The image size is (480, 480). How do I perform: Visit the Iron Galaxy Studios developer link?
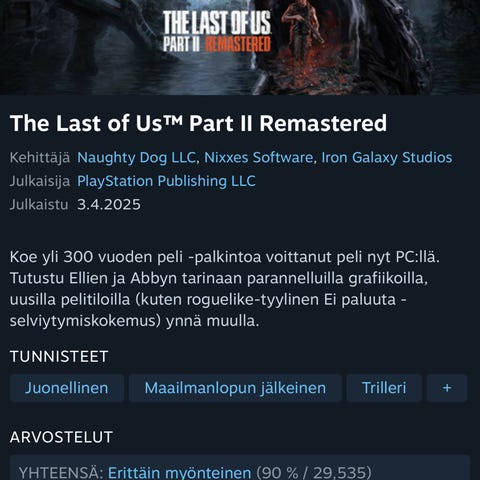coord(387,158)
